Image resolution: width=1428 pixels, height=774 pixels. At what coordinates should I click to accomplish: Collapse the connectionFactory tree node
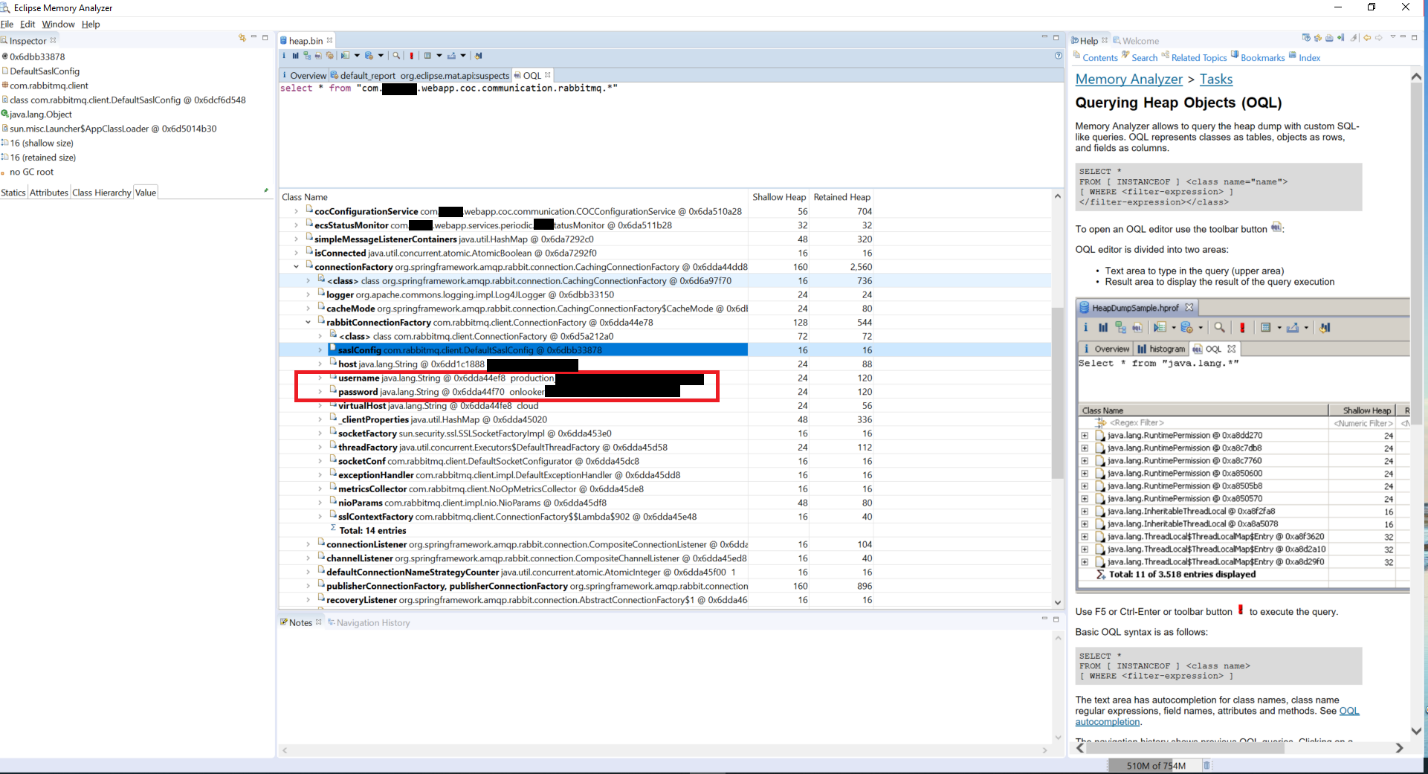coord(295,267)
